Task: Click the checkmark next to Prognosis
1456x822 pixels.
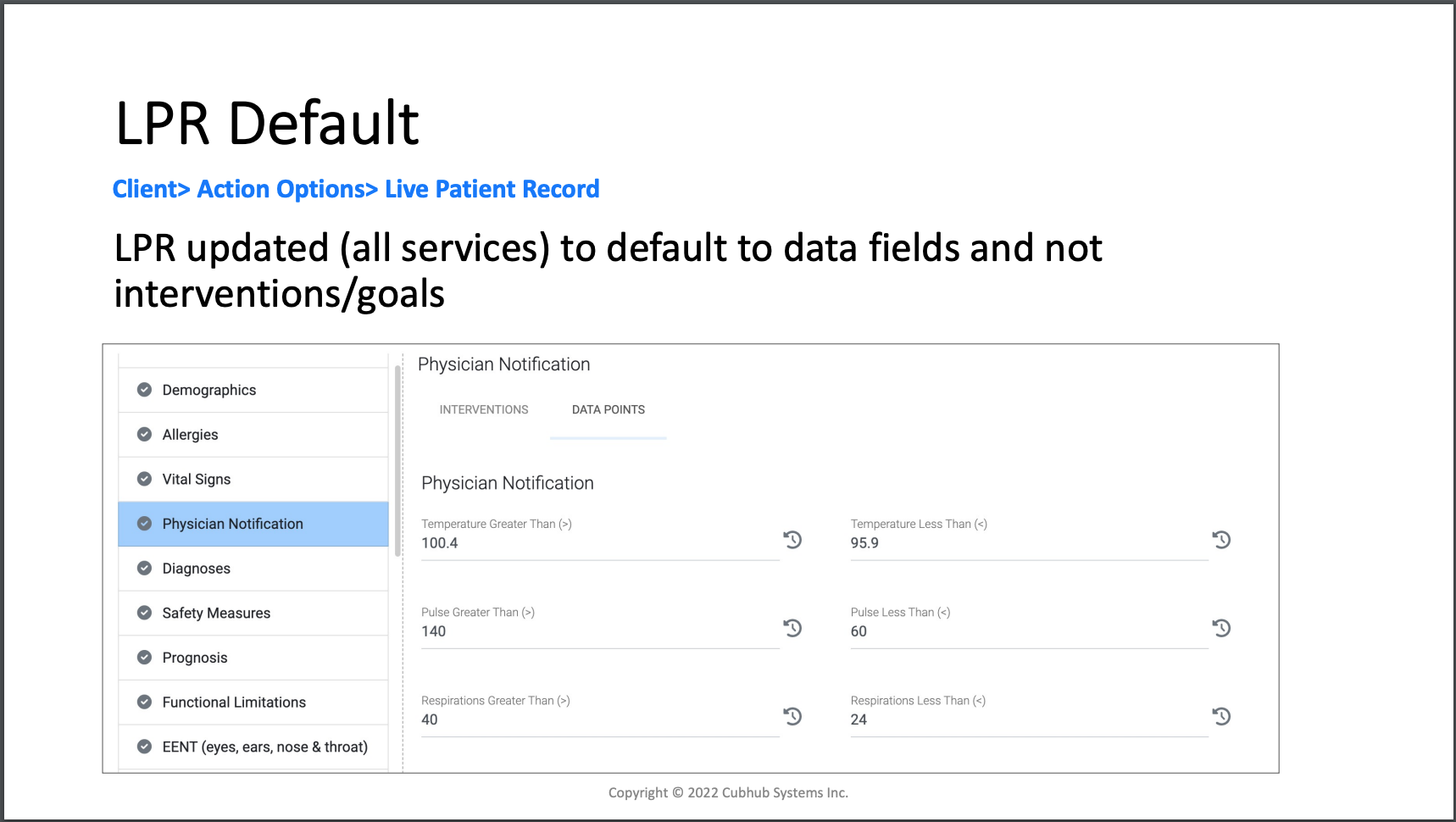Action: pos(145,658)
